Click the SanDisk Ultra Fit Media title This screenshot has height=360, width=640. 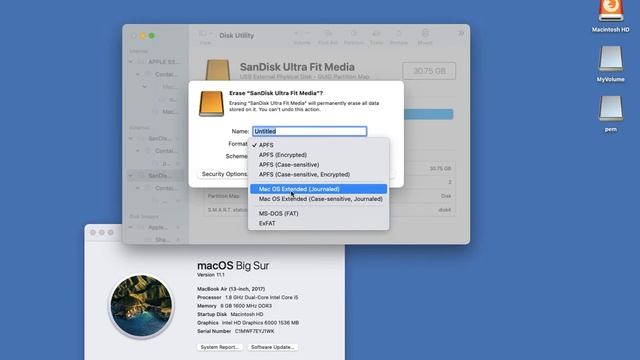[x=297, y=67]
